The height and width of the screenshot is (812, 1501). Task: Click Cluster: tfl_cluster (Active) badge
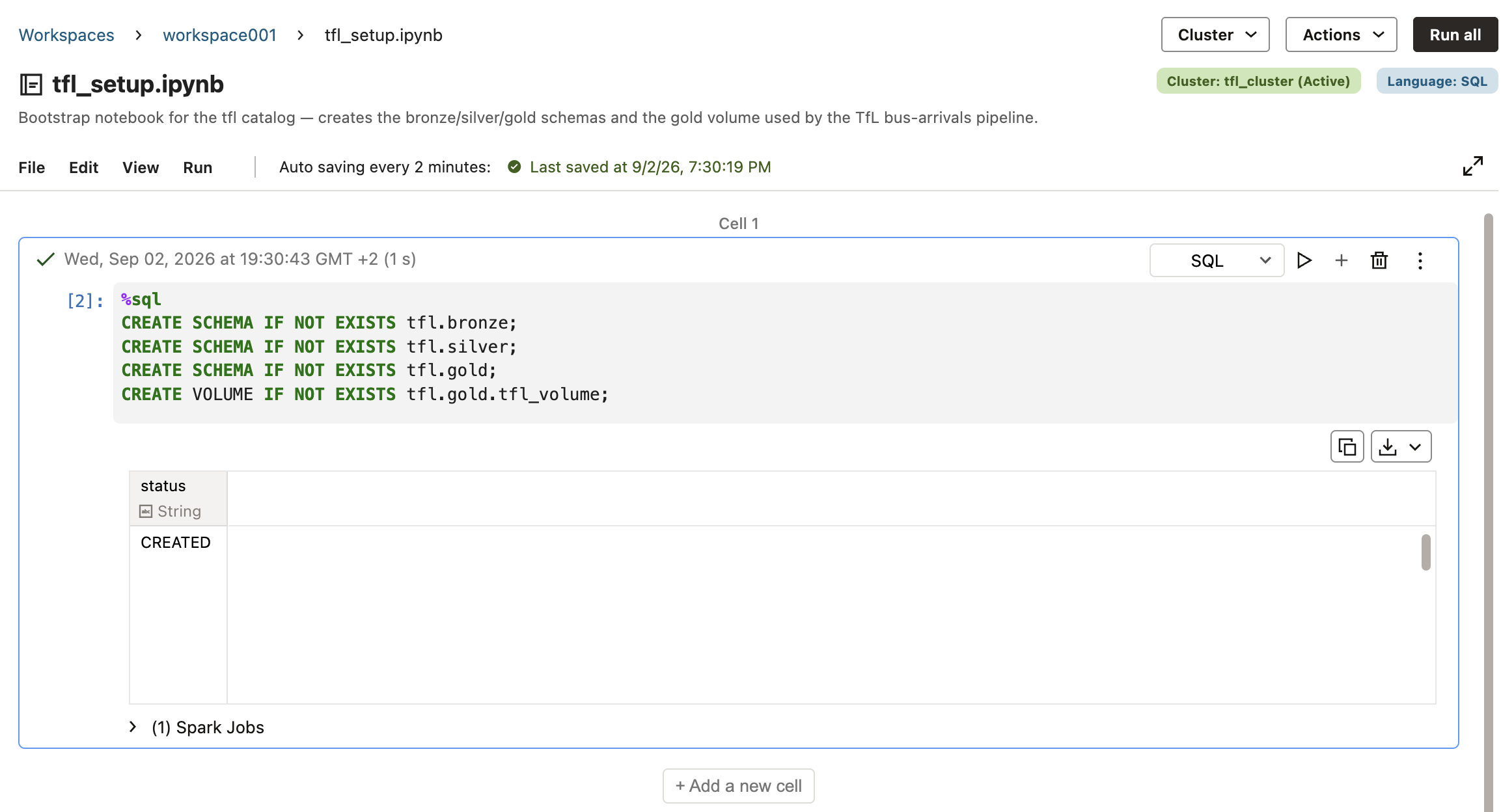click(x=1258, y=81)
